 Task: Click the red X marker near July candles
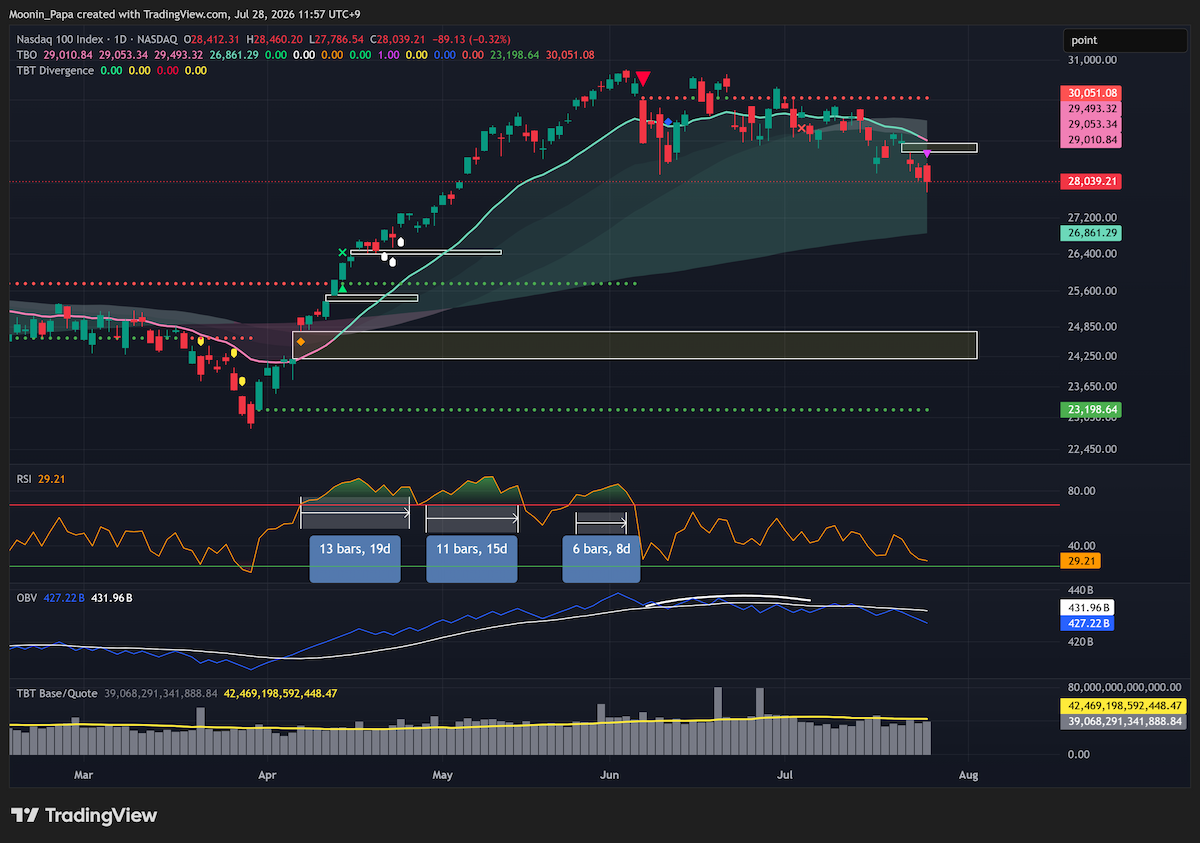[803, 128]
